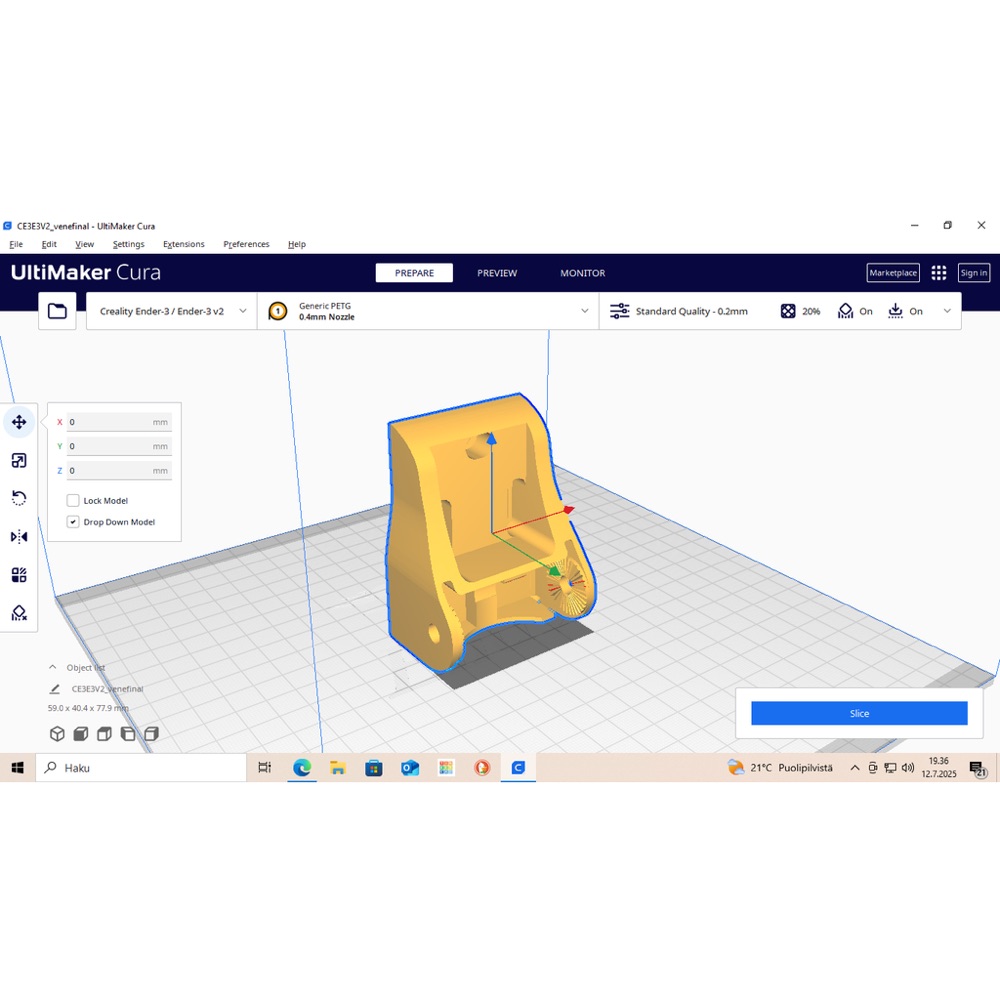The width and height of the screenshot is (1000, 1000).
Task: Select the Mirror tool
Action: click(x=19, y=536)
